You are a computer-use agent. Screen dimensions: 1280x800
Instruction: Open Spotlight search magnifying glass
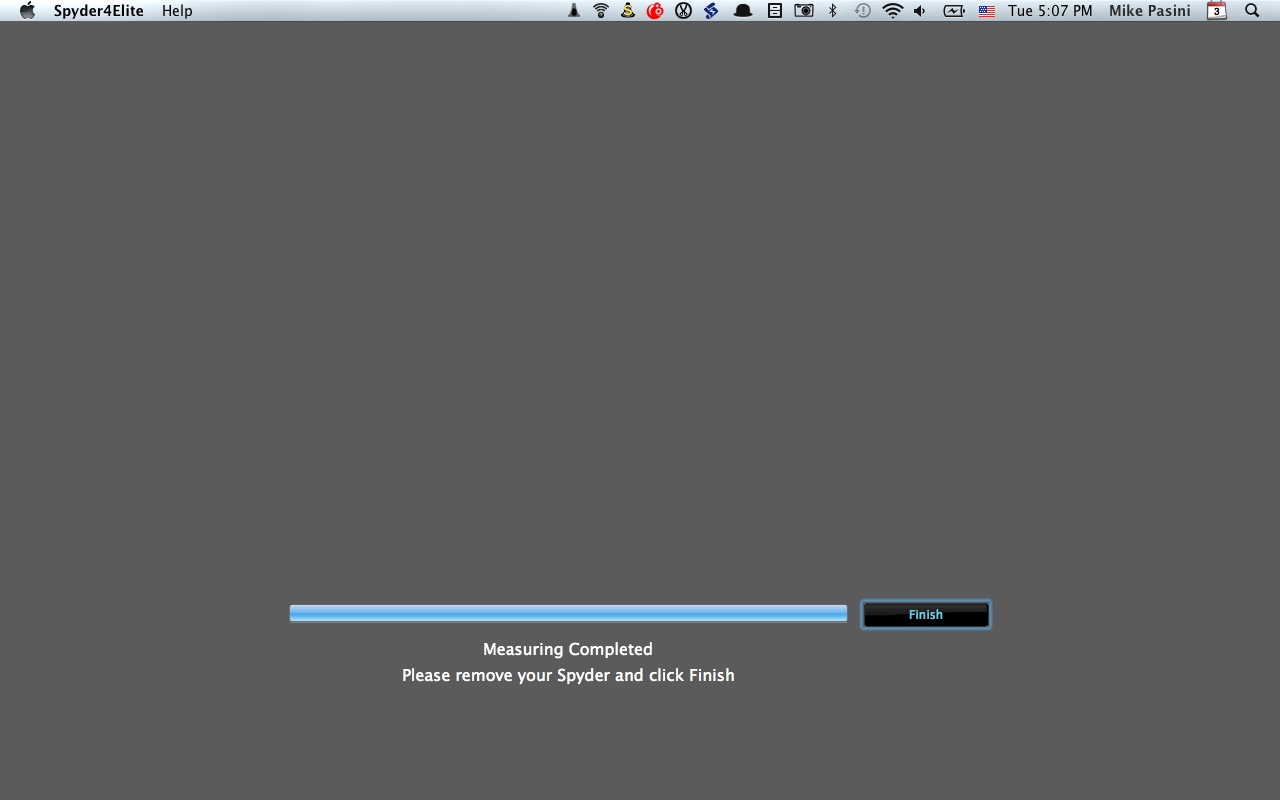coord(1252,11)
